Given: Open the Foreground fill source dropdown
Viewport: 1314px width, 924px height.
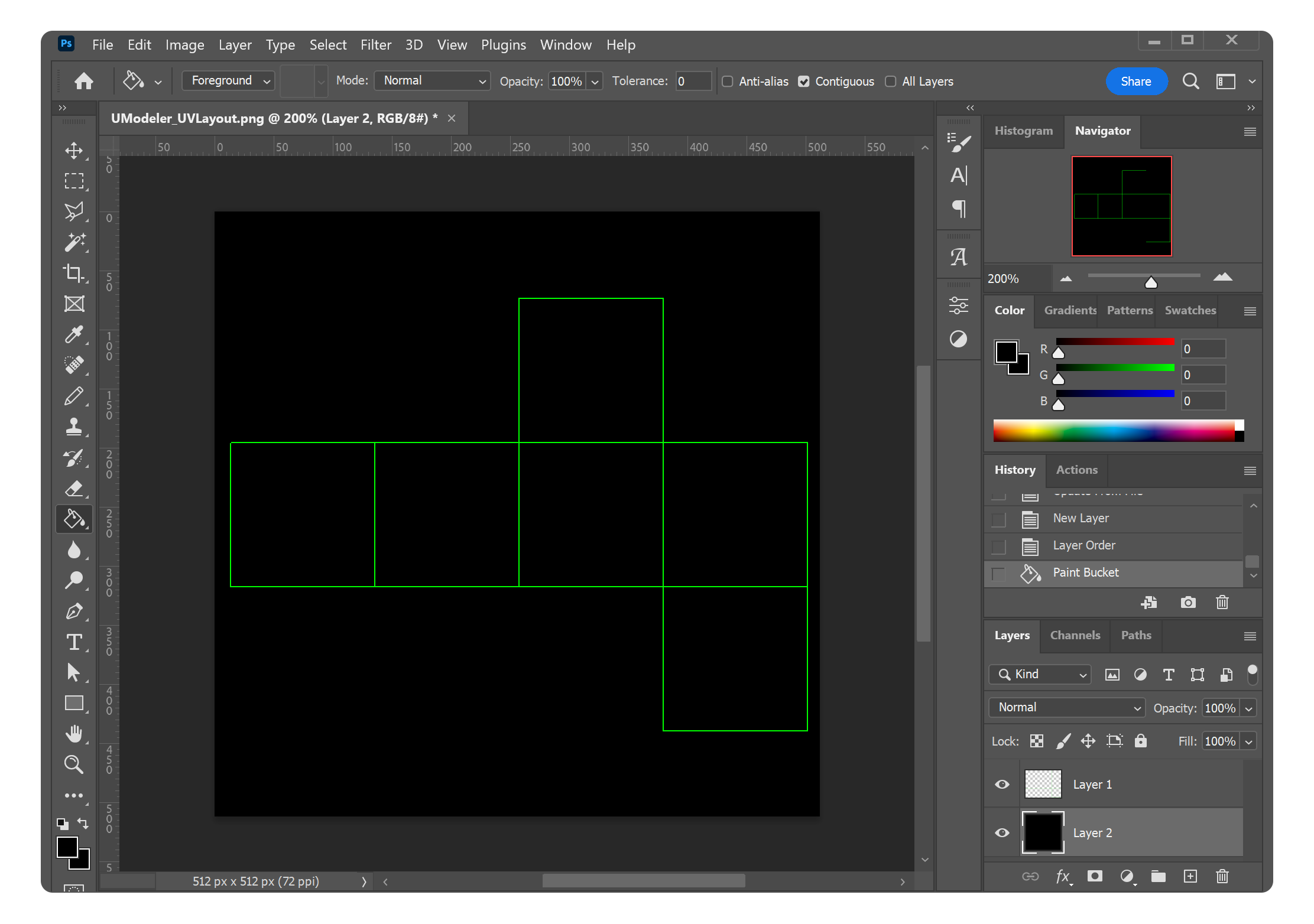Looking at the screenshot, I should [x=228, y=81].
